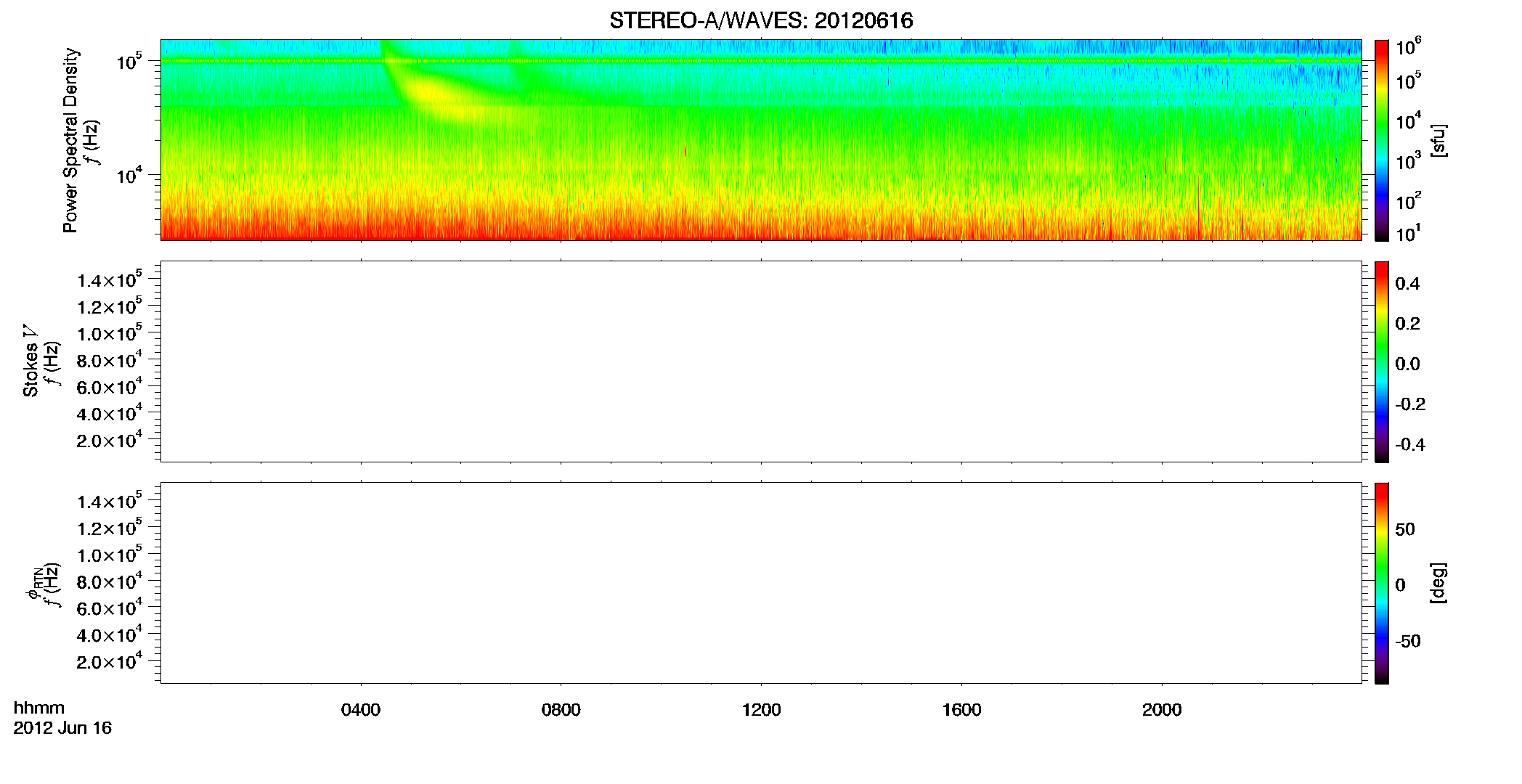Viewport: 1522px width, 784px height.
Task: Click the 2012 Jun 16 date label
Action: 62,728
